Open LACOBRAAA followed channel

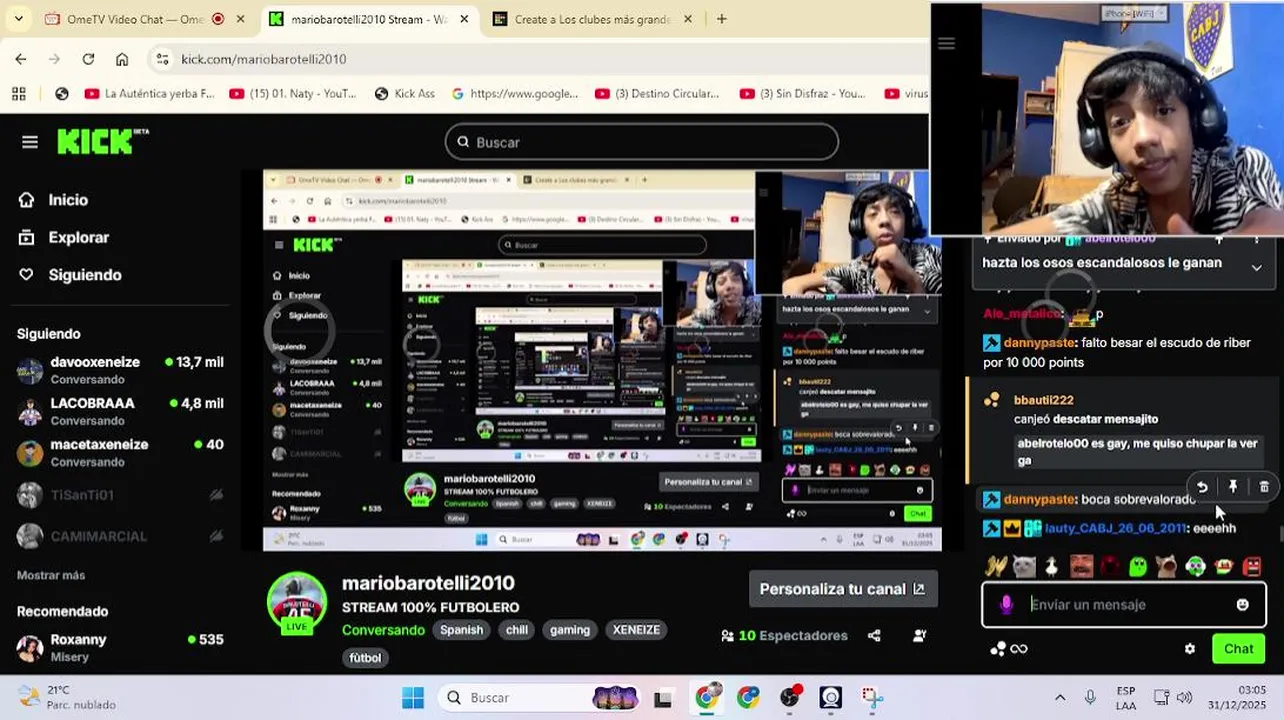click(120, 411)
